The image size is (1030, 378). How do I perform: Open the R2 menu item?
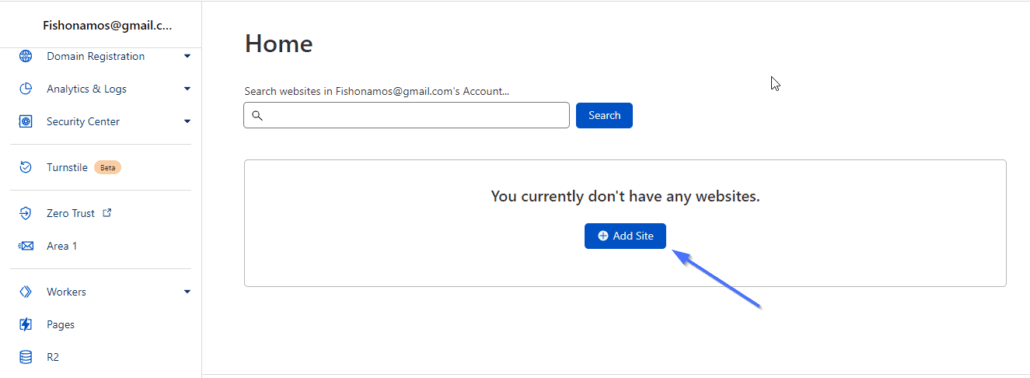[53, 357]
